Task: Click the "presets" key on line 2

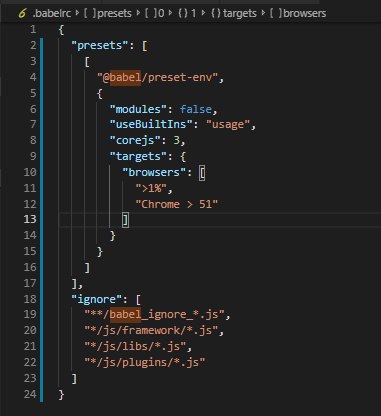Action: (100, 45)
